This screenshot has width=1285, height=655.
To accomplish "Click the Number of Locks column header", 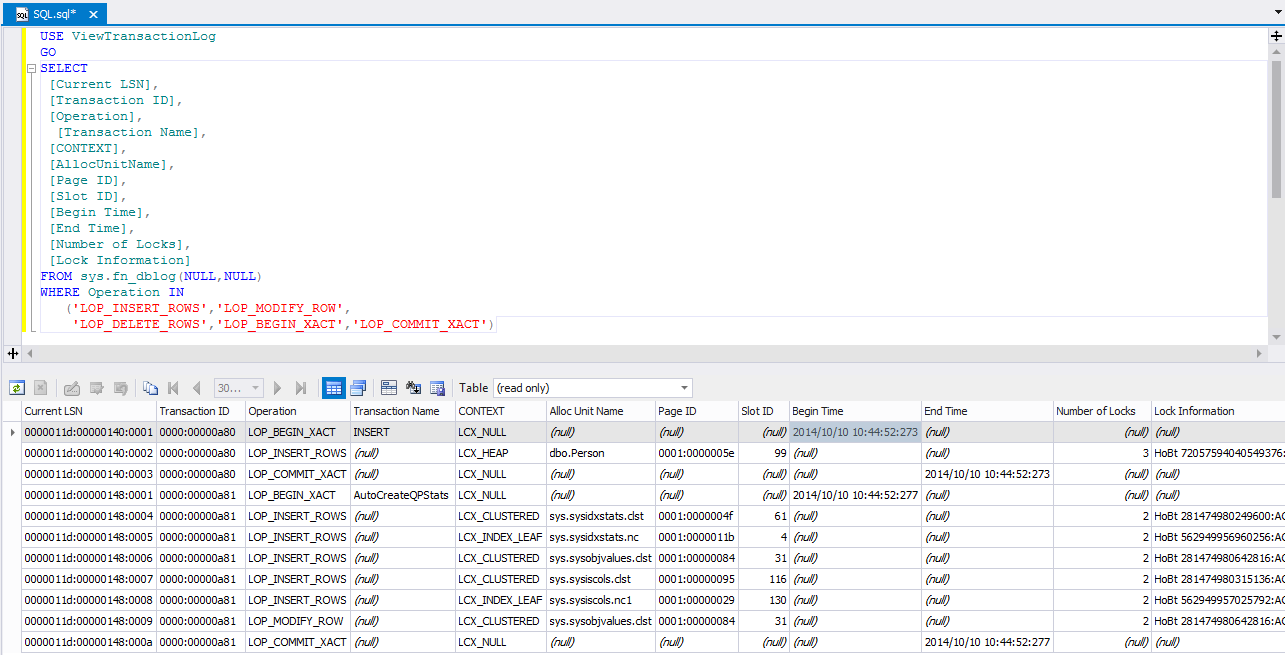I will click(1101, 411).
